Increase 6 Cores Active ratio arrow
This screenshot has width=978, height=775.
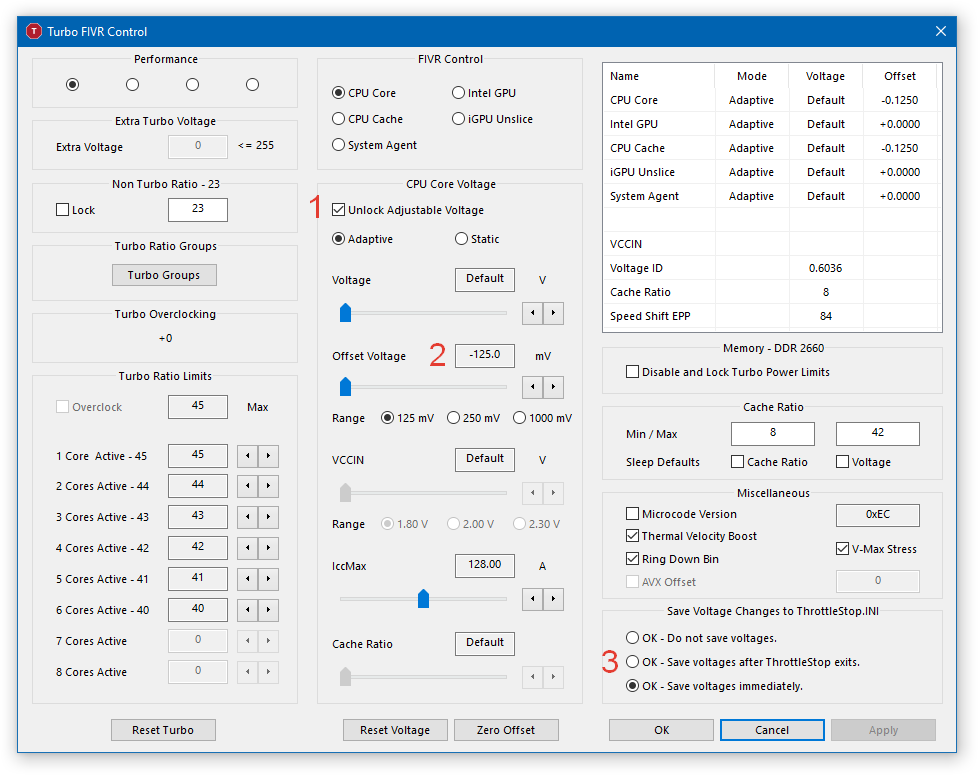pos(268,610)
